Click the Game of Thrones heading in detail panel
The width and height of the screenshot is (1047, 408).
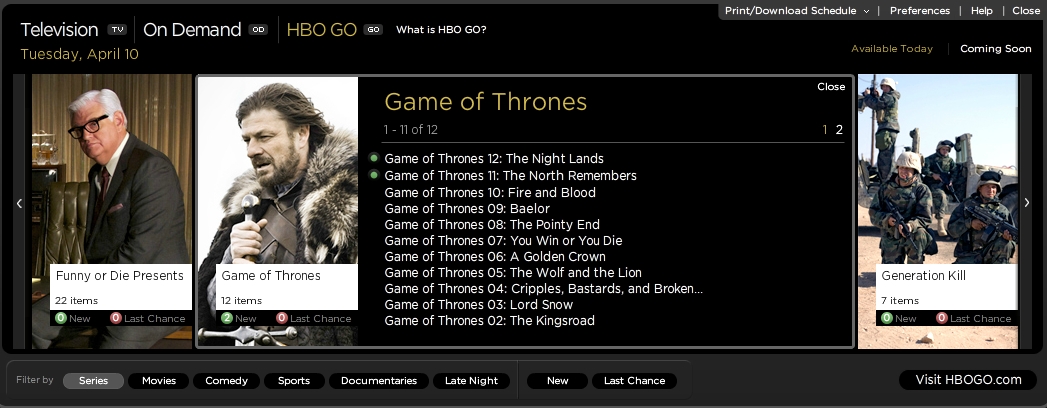pyautogui.click(x=485, y=101)
